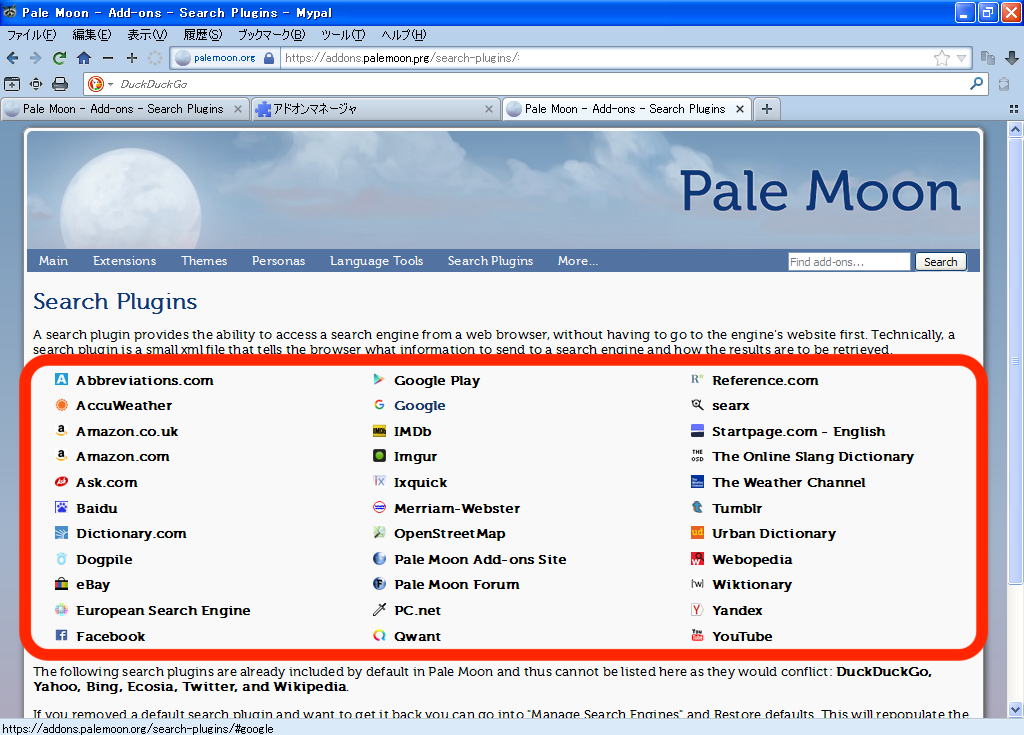Open the Startpage.com - English link
The width and height of the screenshot is (1024, 735).
tap(798, 431)
